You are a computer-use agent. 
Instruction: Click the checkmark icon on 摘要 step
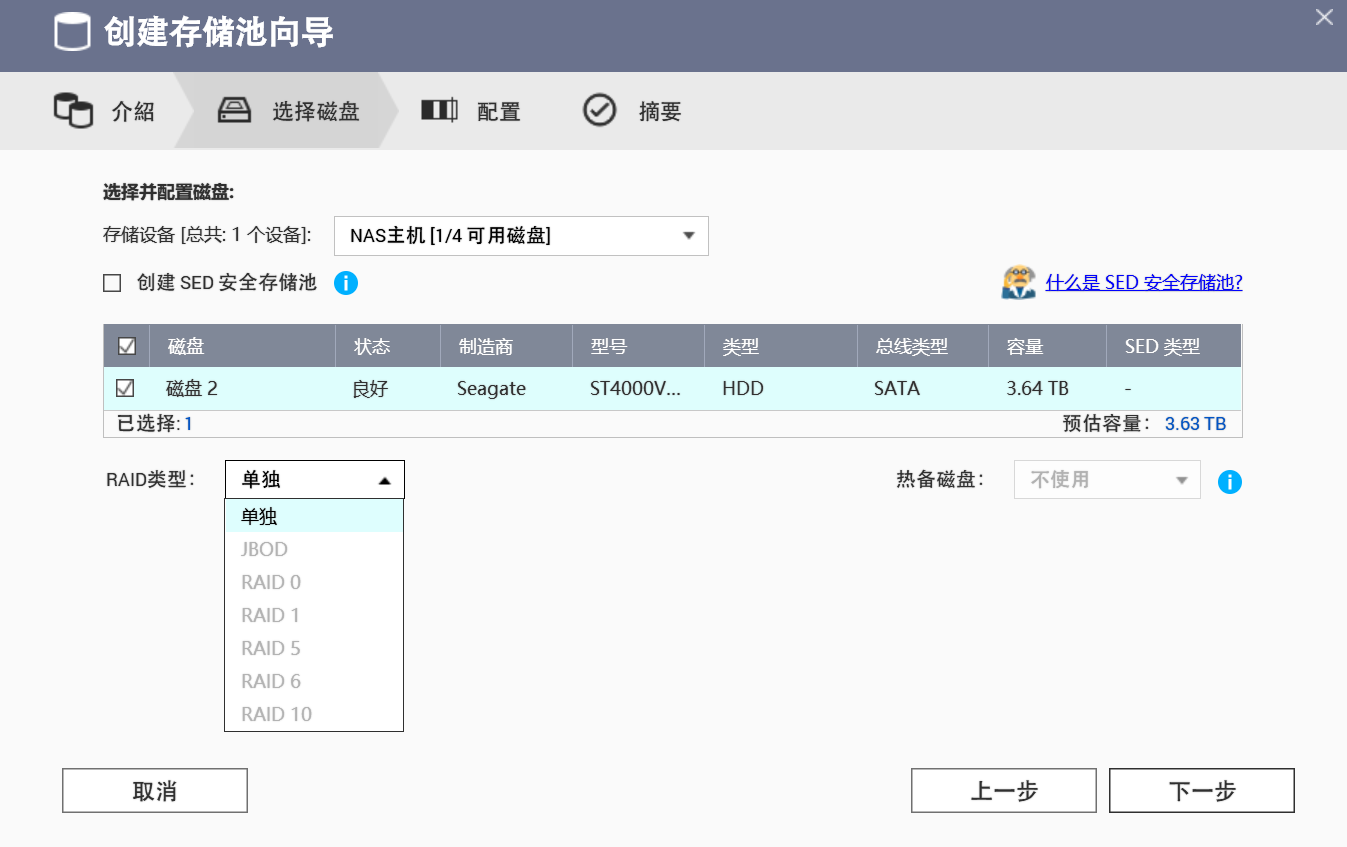coord(599,110)
